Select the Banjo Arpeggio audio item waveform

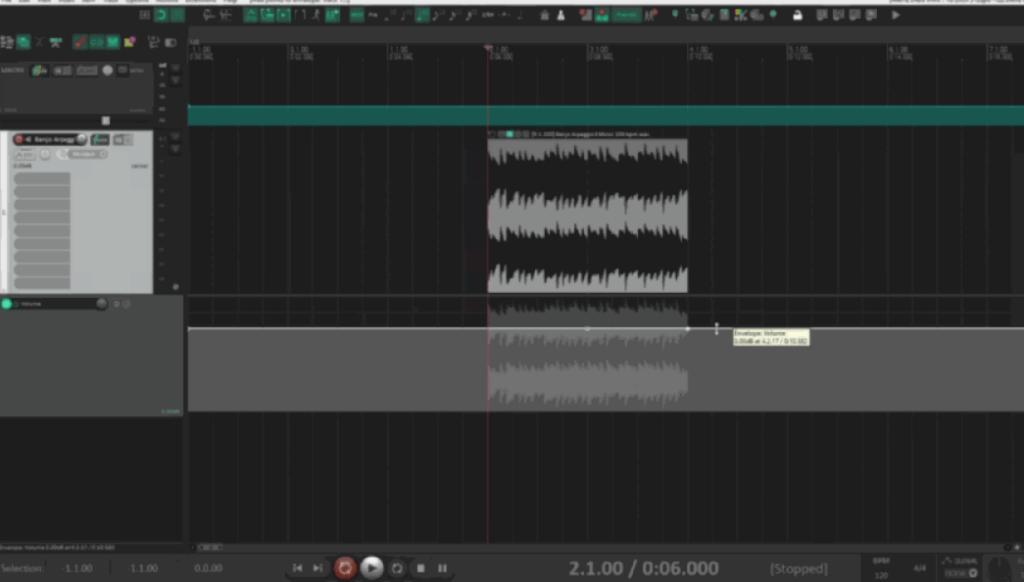click(x=587, y=216)
